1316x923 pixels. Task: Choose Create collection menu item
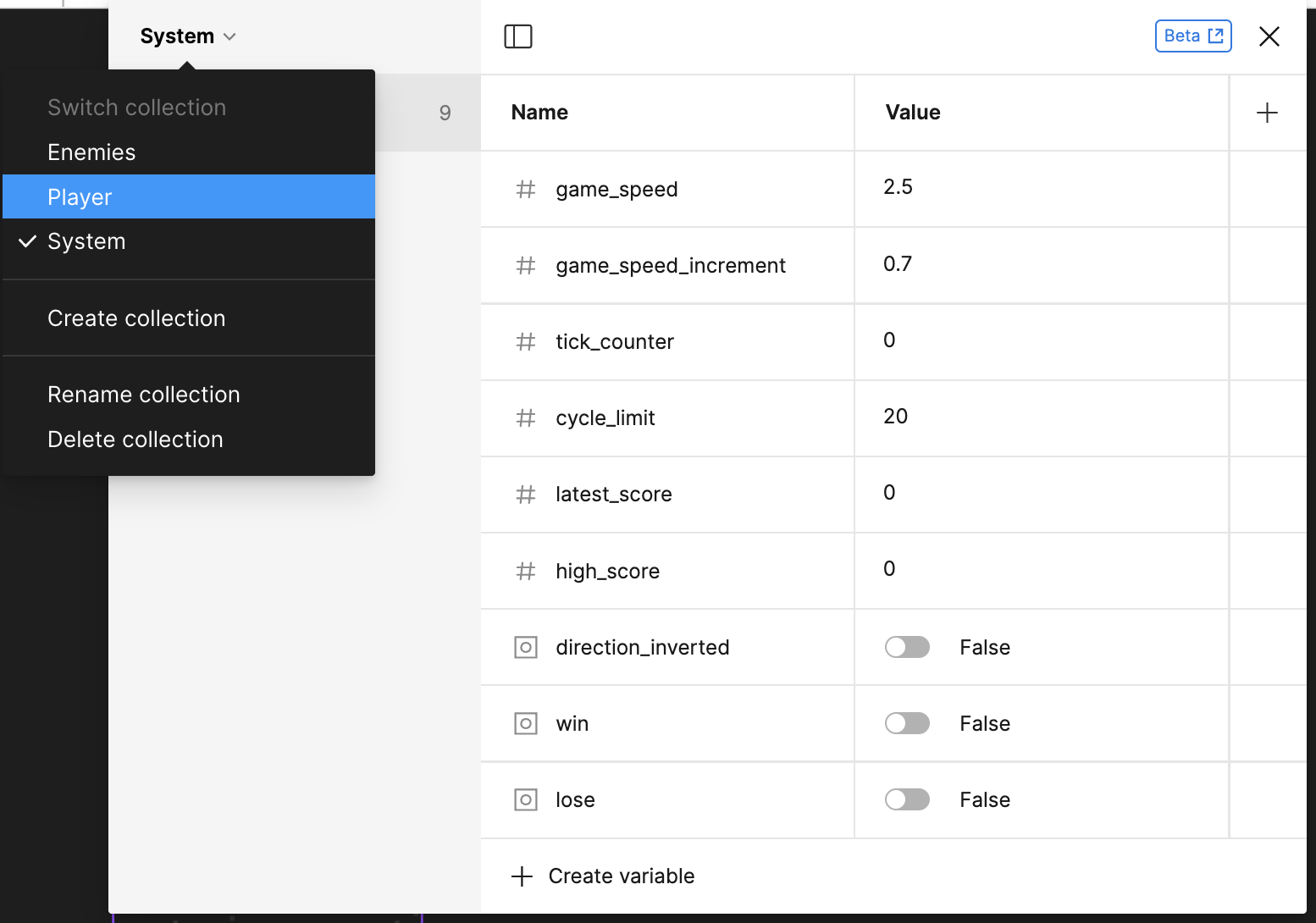pyautogui.click(x=189, y=318)
